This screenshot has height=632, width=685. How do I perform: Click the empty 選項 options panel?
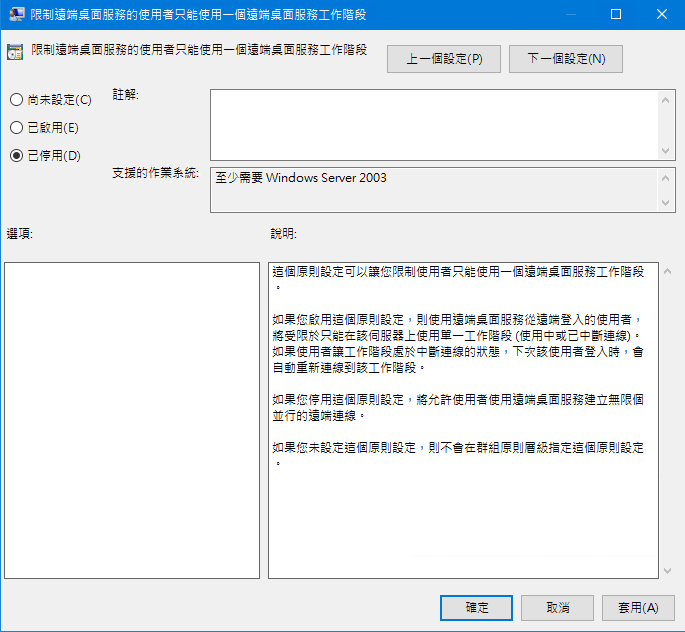[132, 420]
